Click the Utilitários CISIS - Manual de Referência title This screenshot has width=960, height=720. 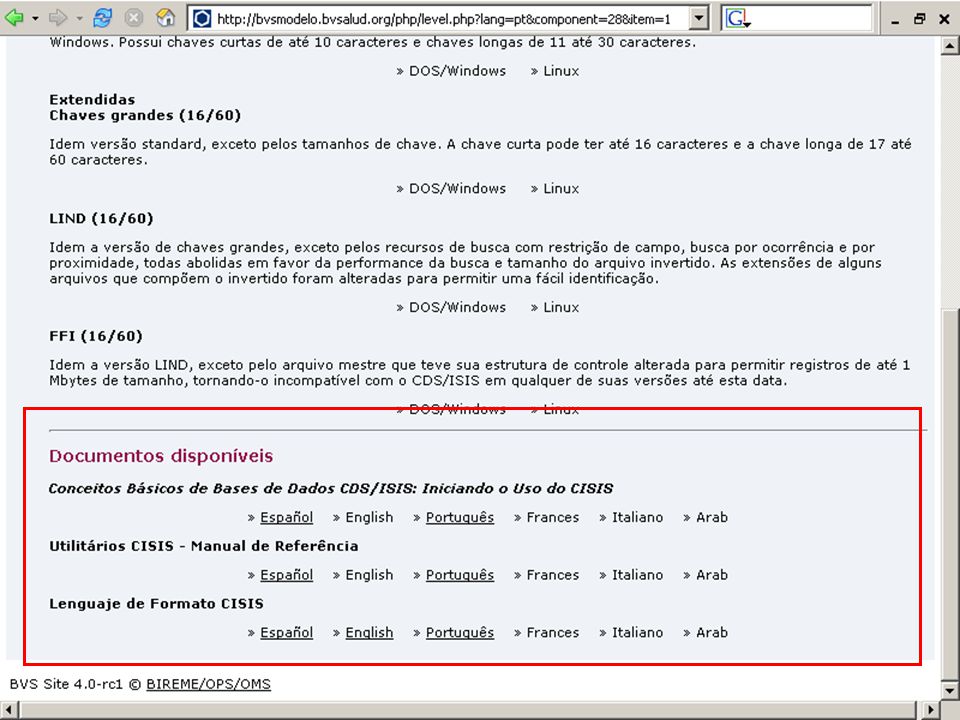[203, 546]
